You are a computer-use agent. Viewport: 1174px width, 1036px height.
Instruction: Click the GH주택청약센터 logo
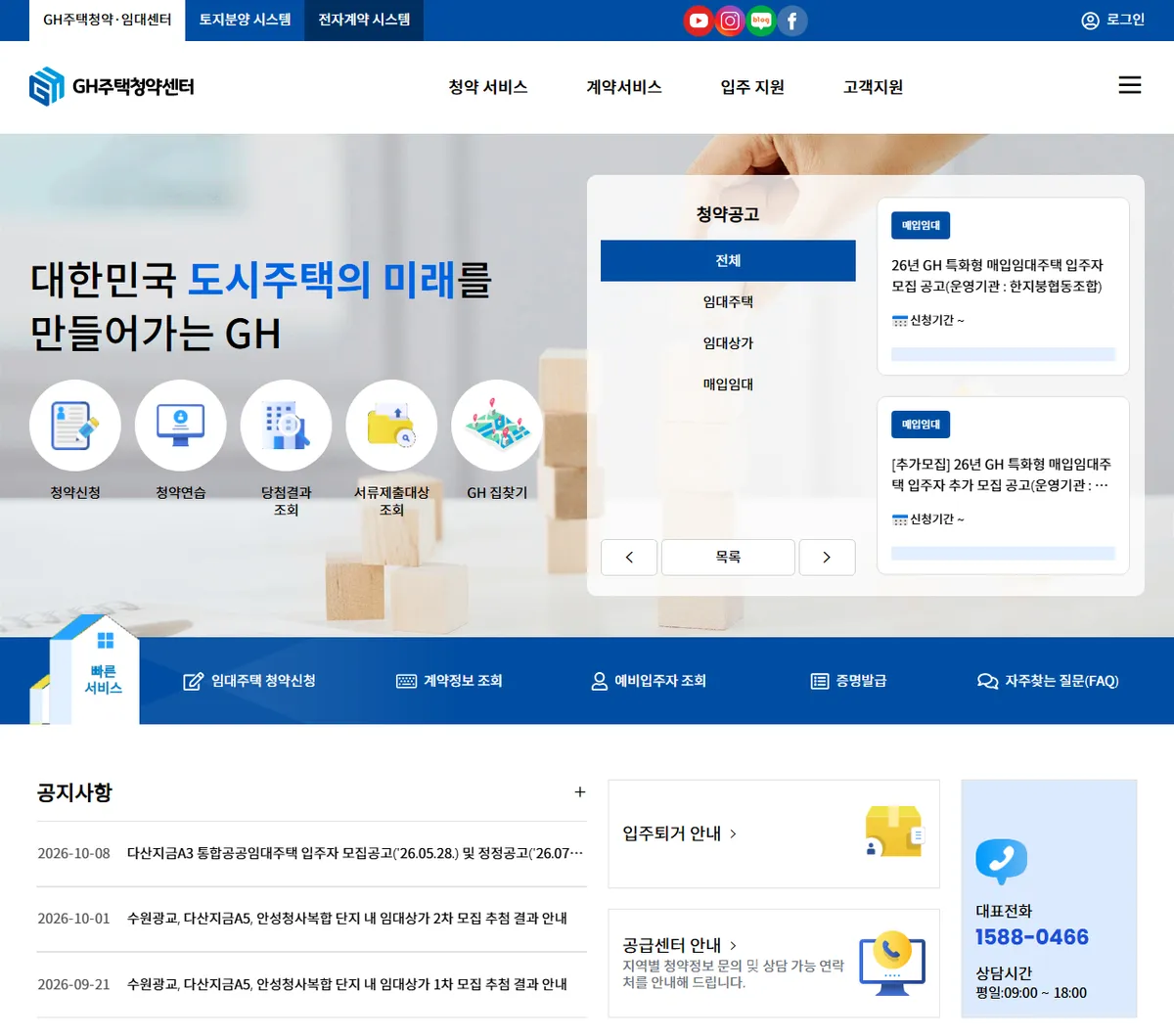tap(112, 87)
